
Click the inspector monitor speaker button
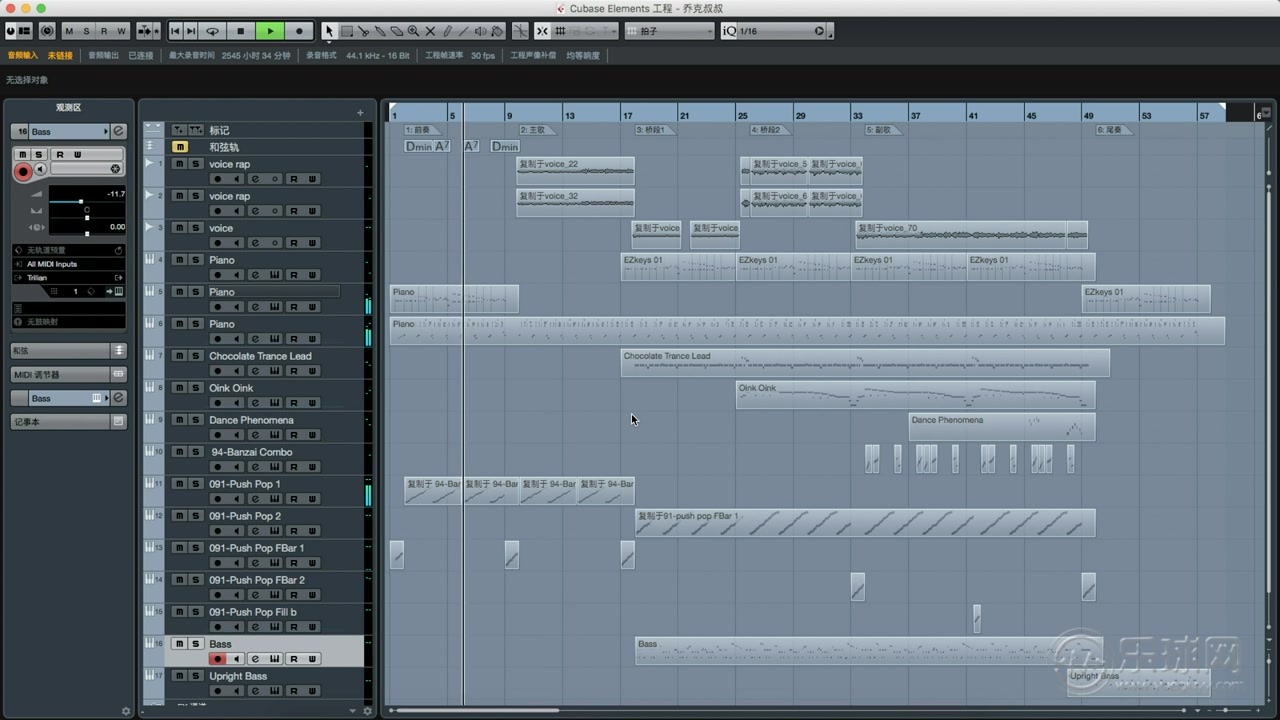pyautogui.click(x=41, y=170)
